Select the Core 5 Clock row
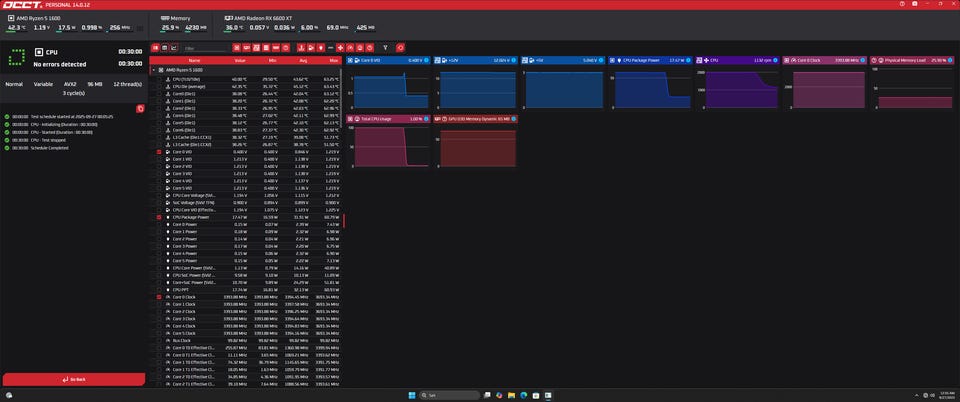Image resolution: width=960 pixels, height=402 pixels. point(246,333)
